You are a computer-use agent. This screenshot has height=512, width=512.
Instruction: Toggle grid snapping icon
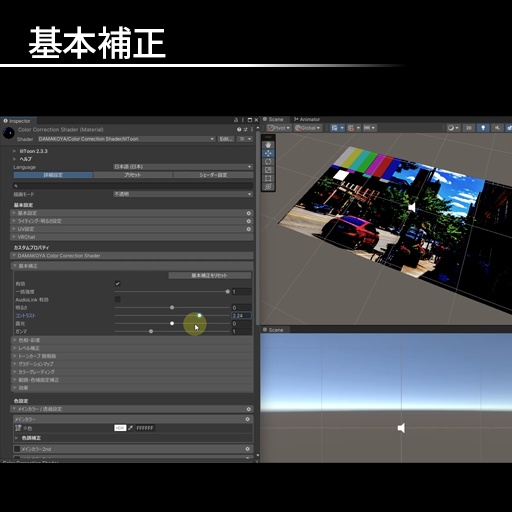tap(351, 128)
